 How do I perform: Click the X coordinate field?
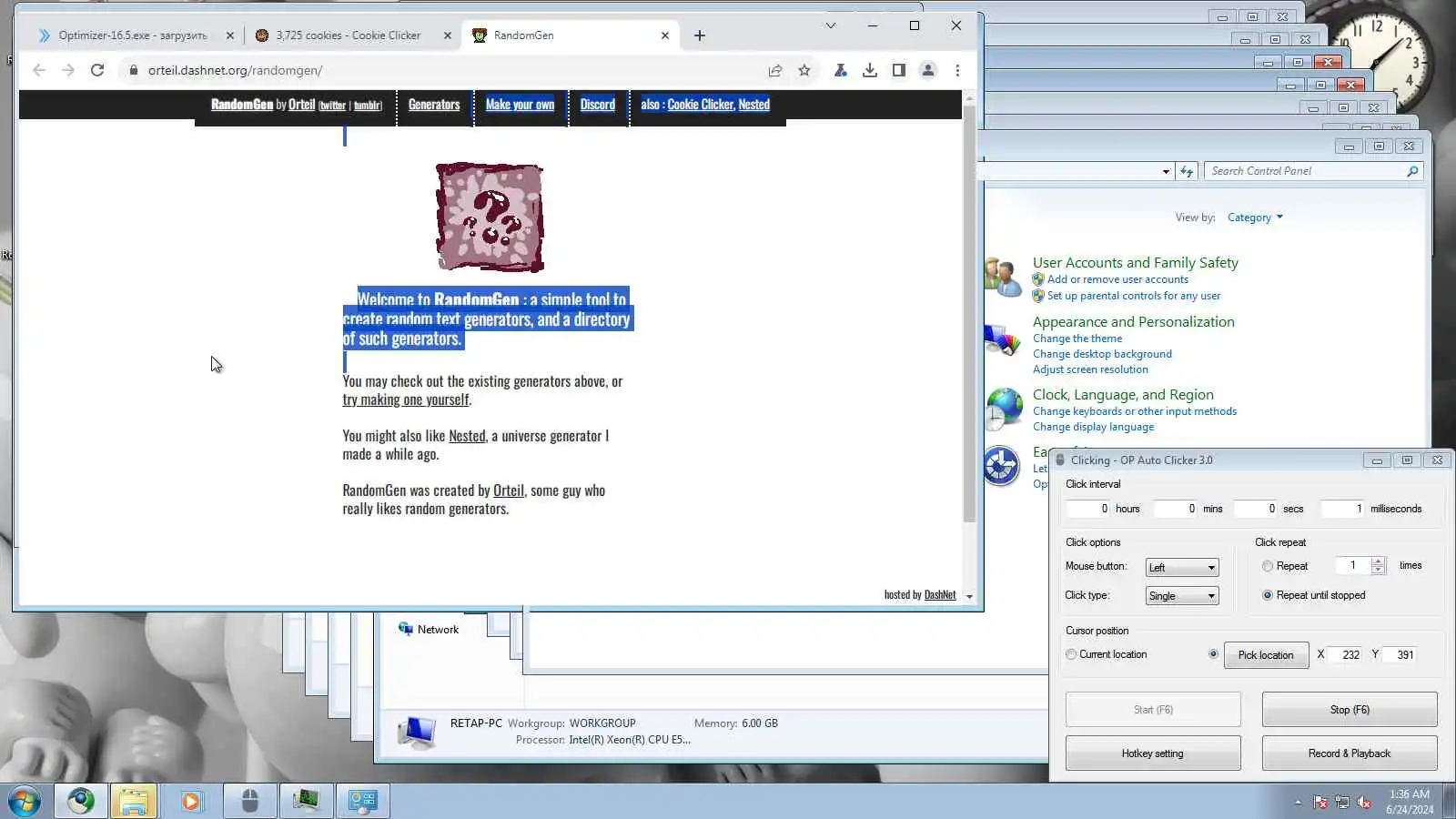point(1347,655)
